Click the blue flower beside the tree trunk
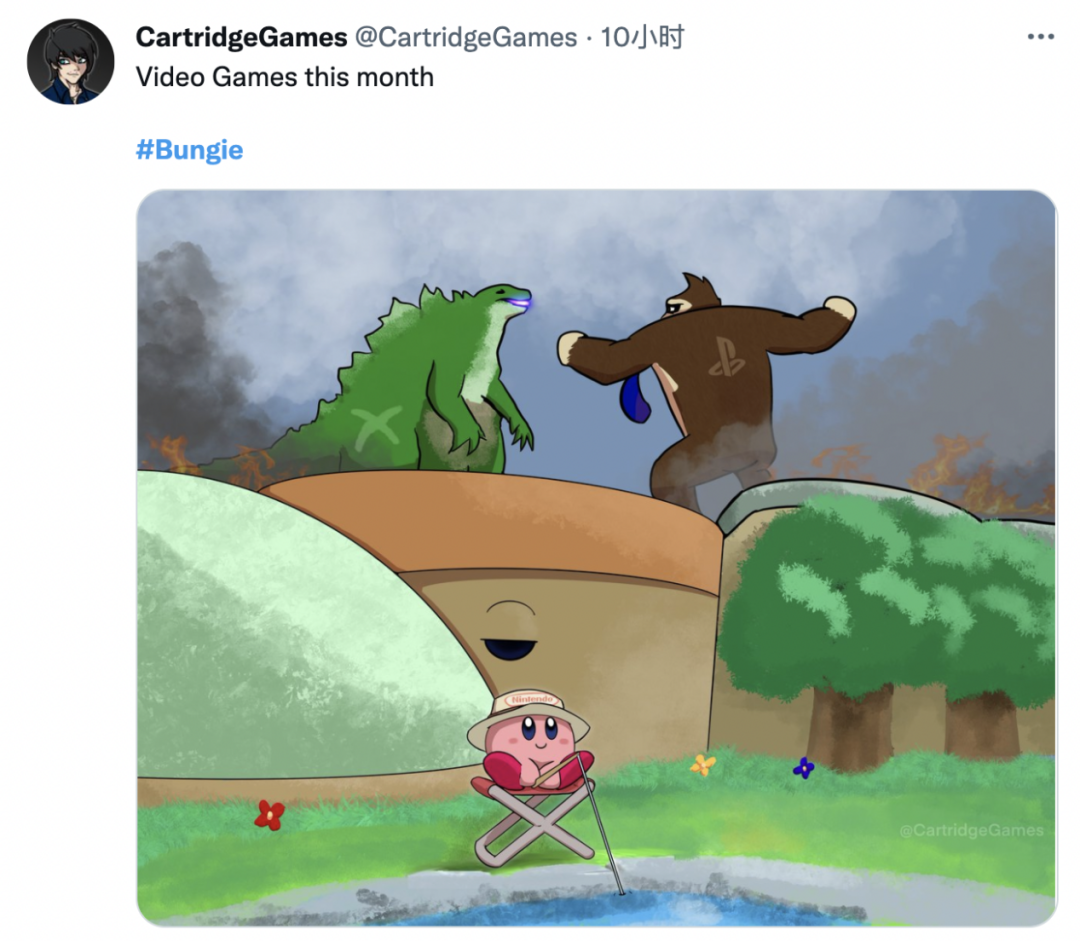Viewport: 1080px width, 941px height. click(803, 767)
